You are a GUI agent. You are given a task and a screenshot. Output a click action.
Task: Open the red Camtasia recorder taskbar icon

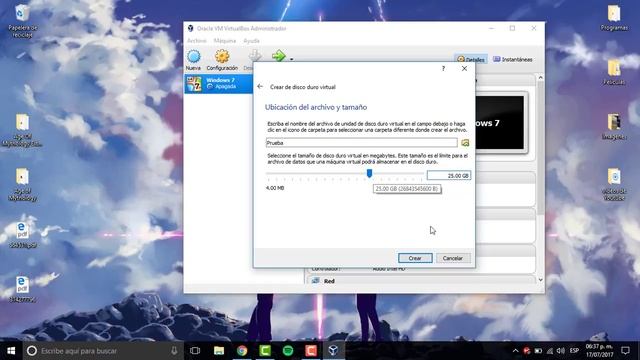(311, 351)
